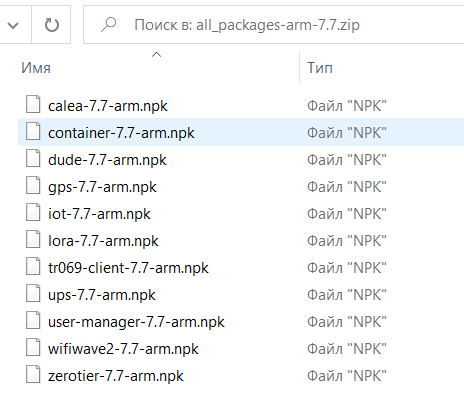Viewport: 464px width, 398px height.
Task: Click the refresh button beside the address bar
Action: [51, 25]
